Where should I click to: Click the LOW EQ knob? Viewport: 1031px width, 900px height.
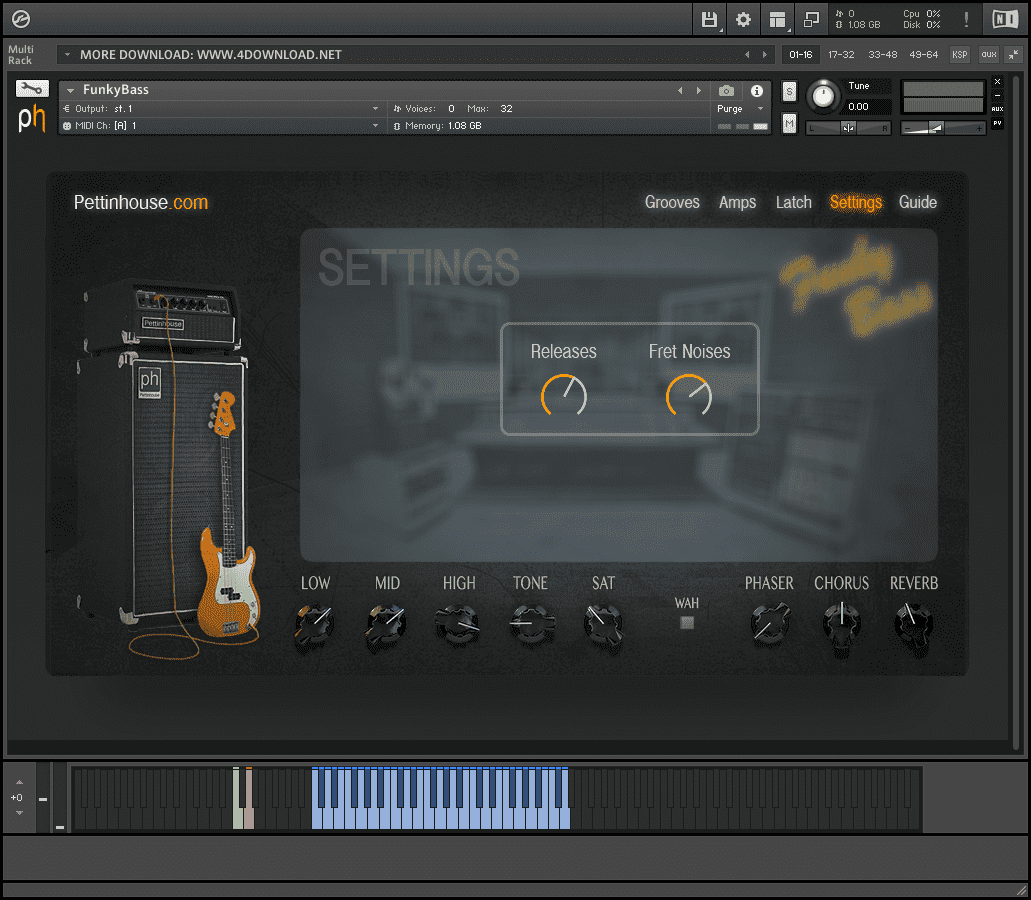[314, 623]
